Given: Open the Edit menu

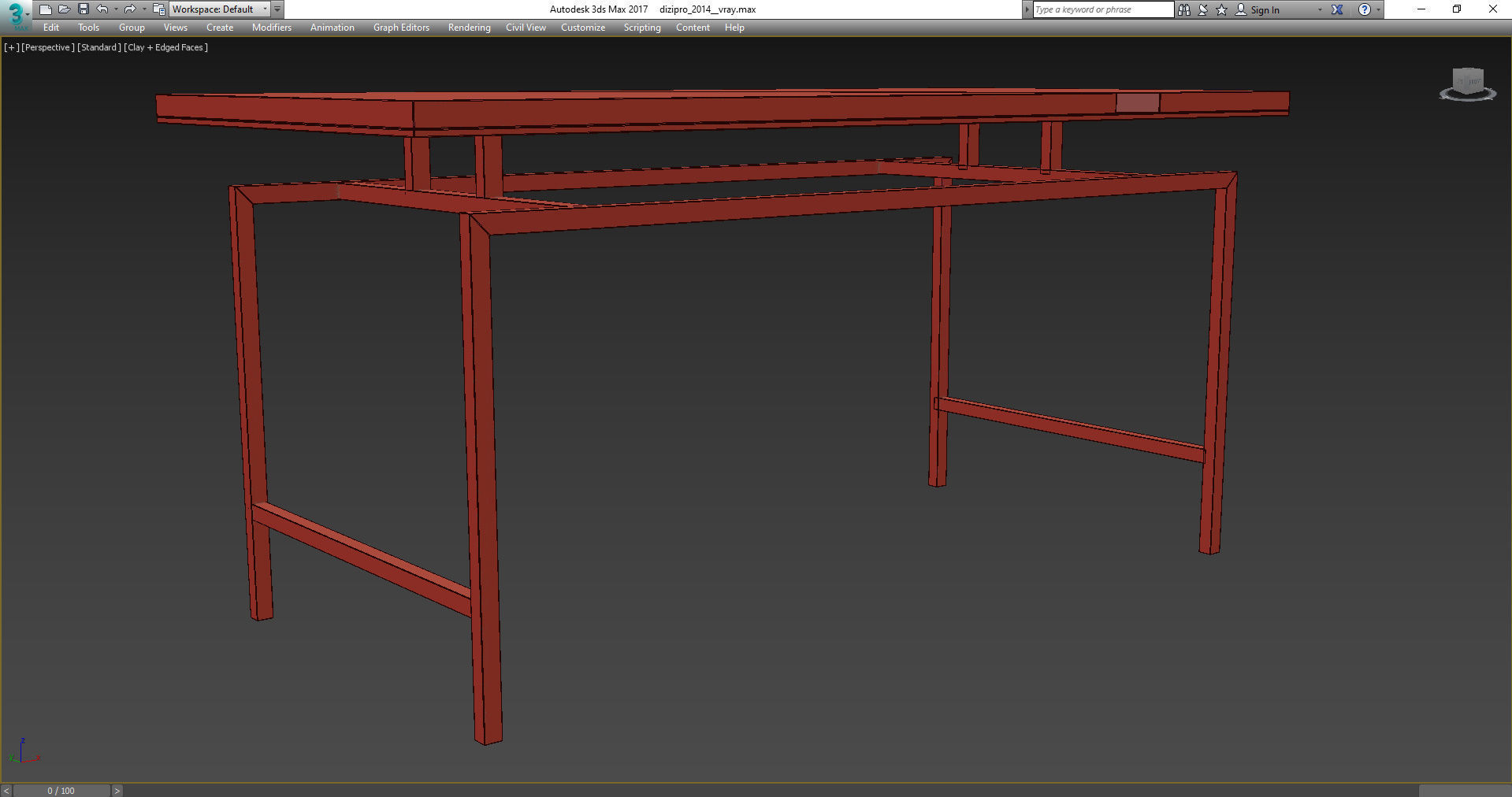Looking at the screenshot, I should pyautogui.click(x=51, y=28).
